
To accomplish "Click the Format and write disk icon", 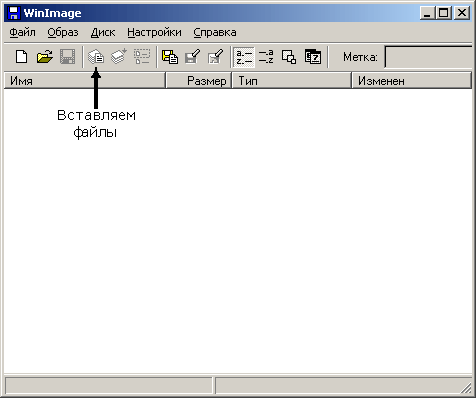I will pos(215,57).
